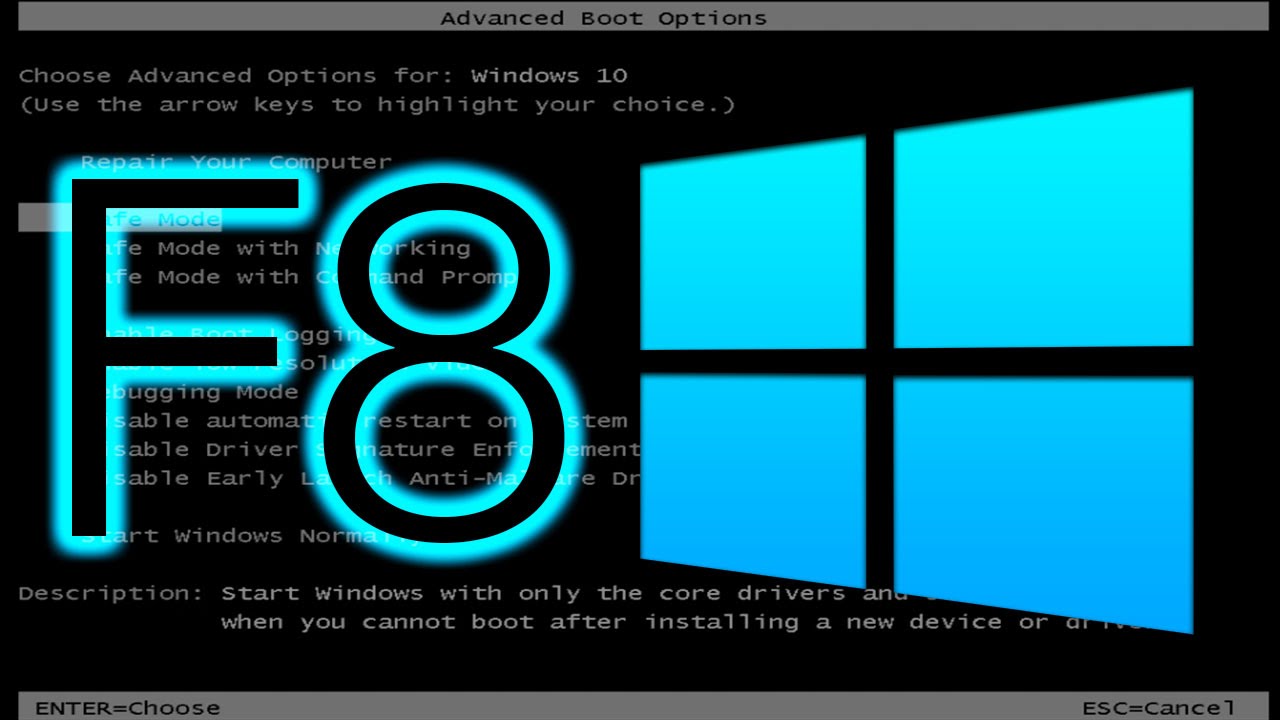Click the ESC=Cancel hint
This screenshot has width=1280, height=720.
[x=1159, y=708]
